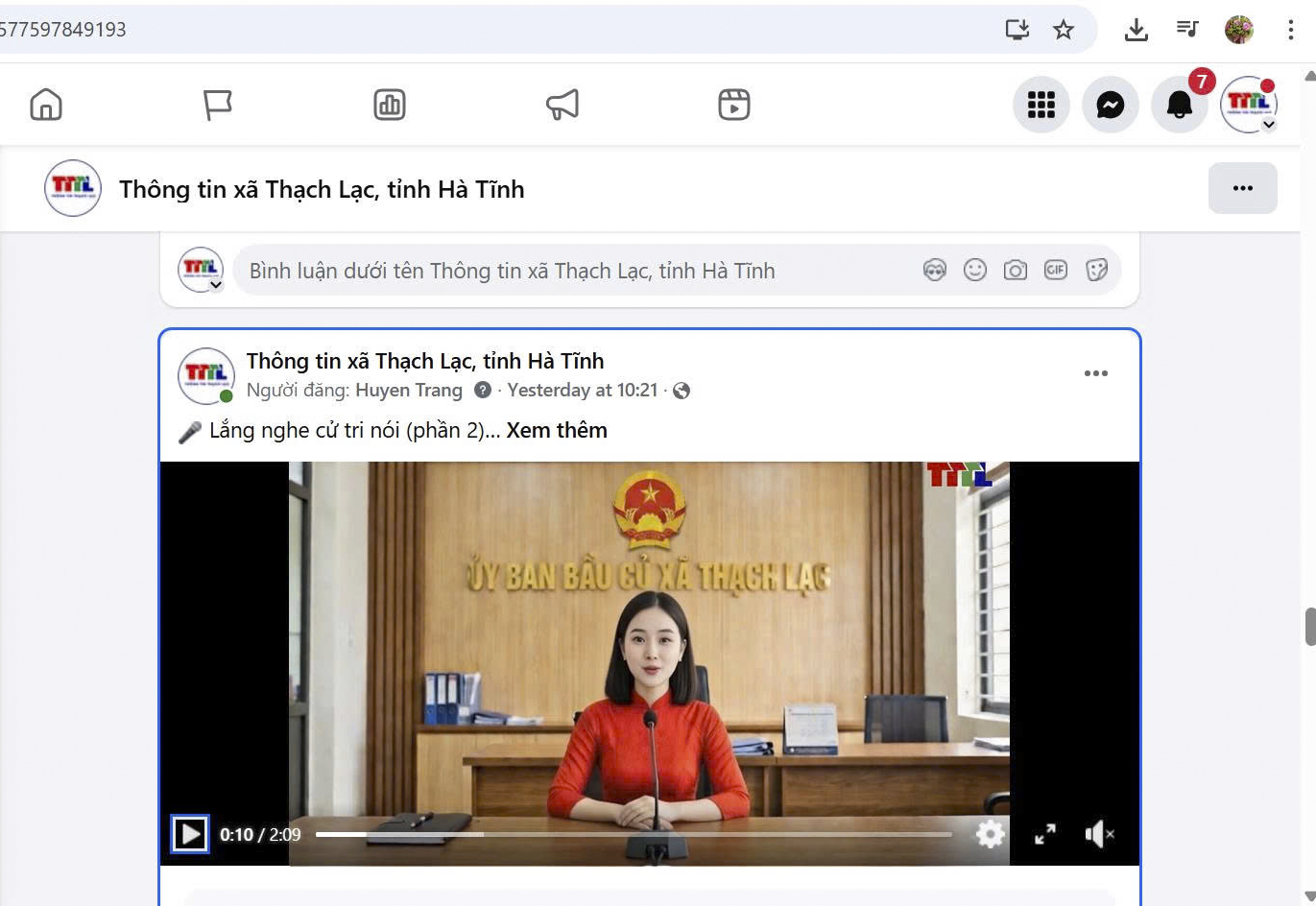
Task: Play the paused video
Action: click(190, 835)
